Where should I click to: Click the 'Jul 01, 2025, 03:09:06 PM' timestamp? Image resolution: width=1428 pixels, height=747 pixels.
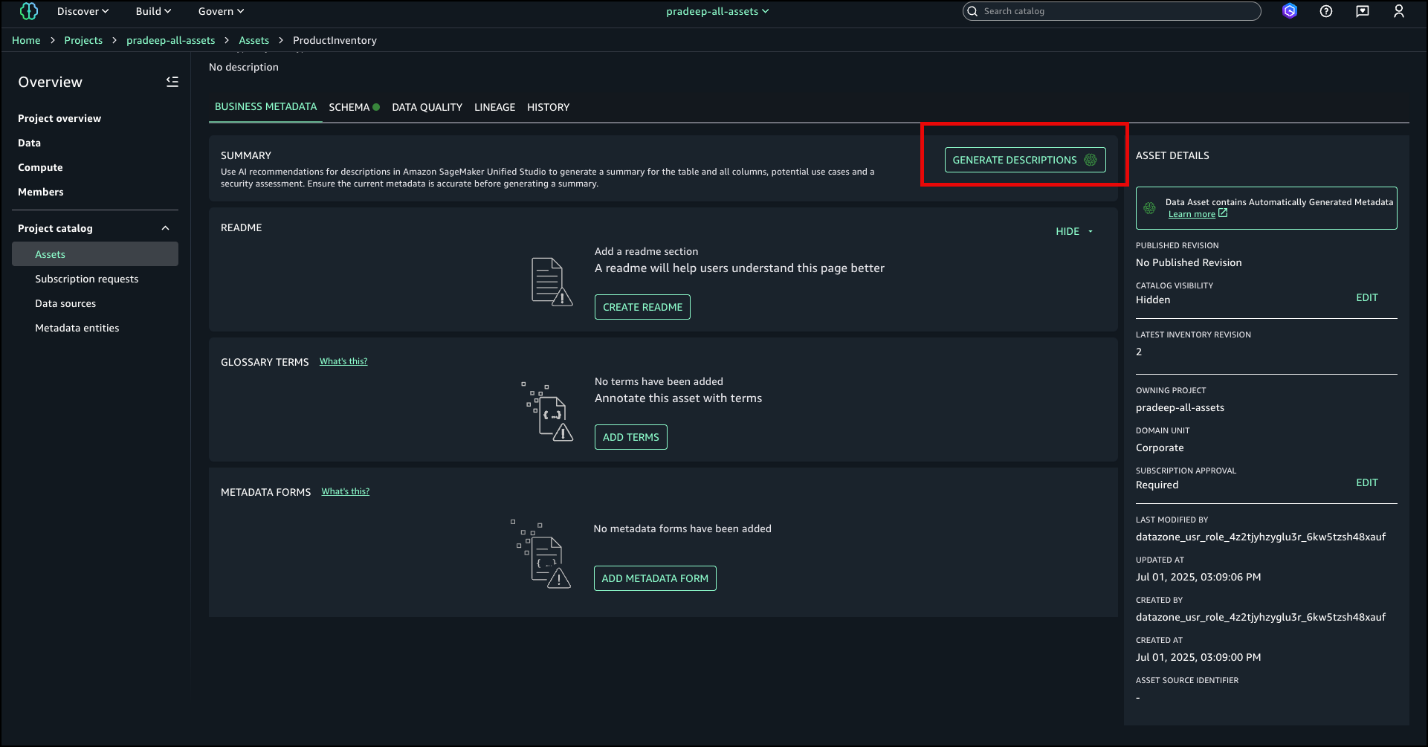tap(1198, 577)
